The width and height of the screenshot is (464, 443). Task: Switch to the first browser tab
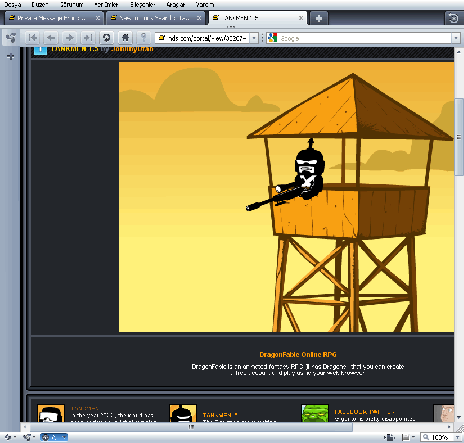pos(53,18)
